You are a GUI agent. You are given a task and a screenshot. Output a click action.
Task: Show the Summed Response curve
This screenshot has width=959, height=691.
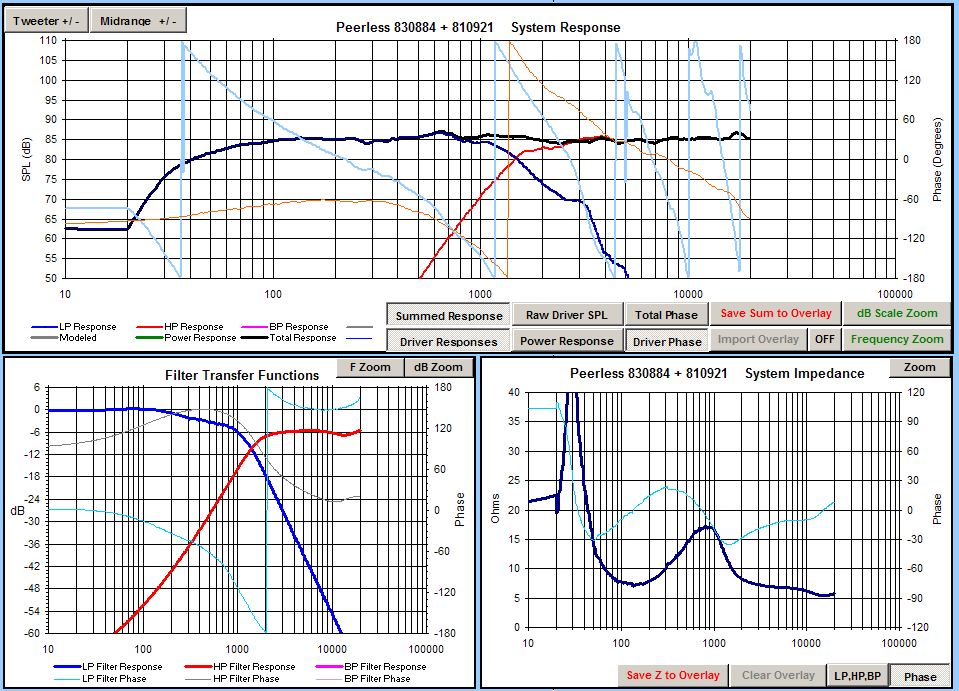[x=448, y=316]
